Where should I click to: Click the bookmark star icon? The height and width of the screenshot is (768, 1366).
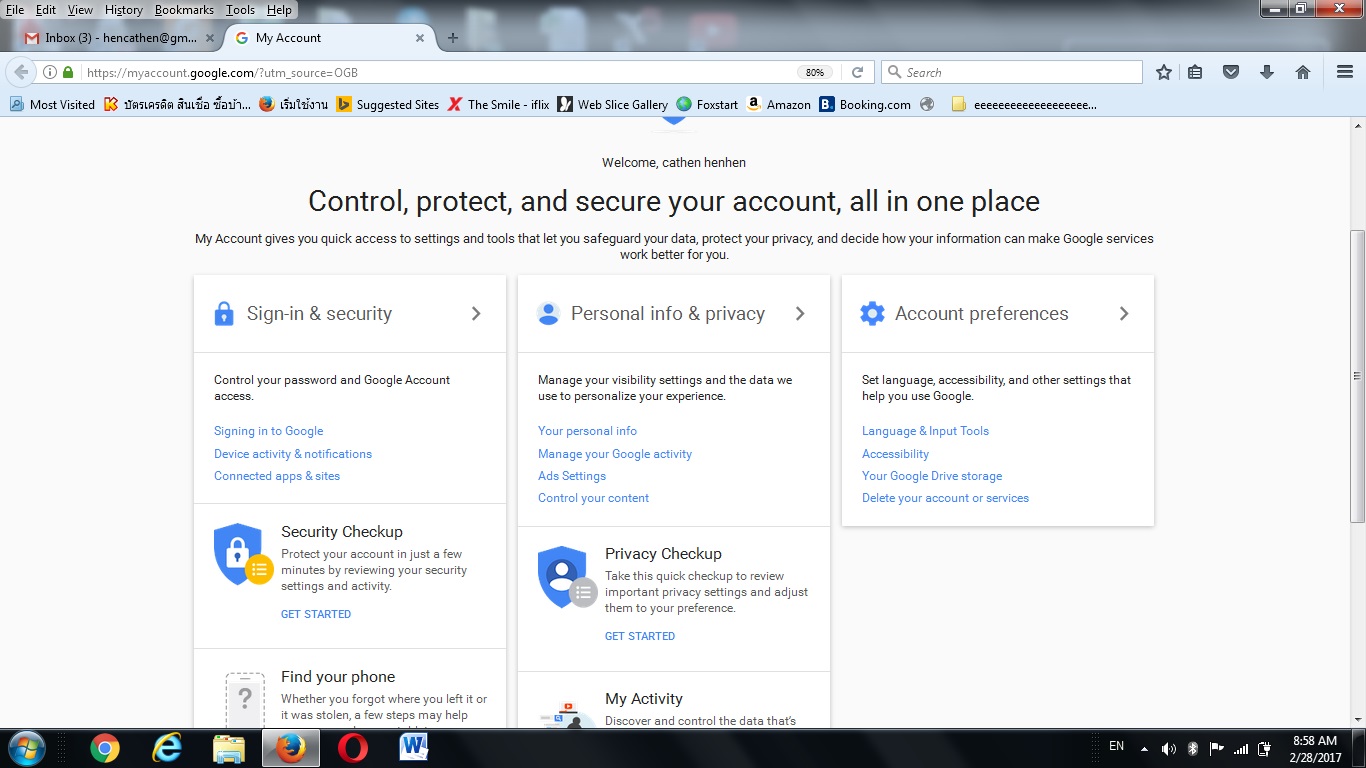pyautogui.click(x=1164, y=72)
